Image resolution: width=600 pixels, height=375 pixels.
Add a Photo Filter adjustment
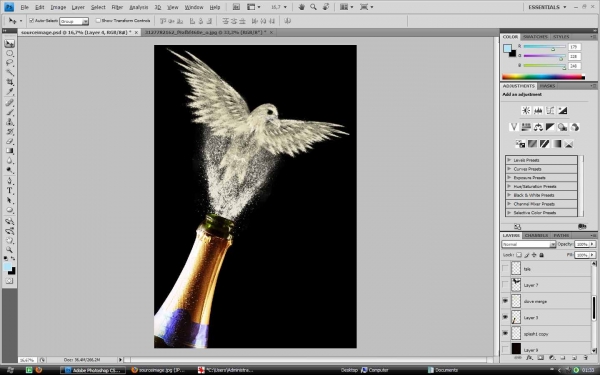point(562,127)
